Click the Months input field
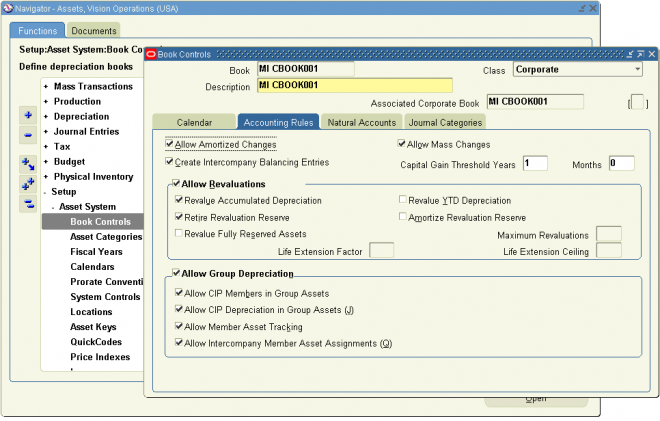This screenshot has width=660, height=421. coord(622,163)
